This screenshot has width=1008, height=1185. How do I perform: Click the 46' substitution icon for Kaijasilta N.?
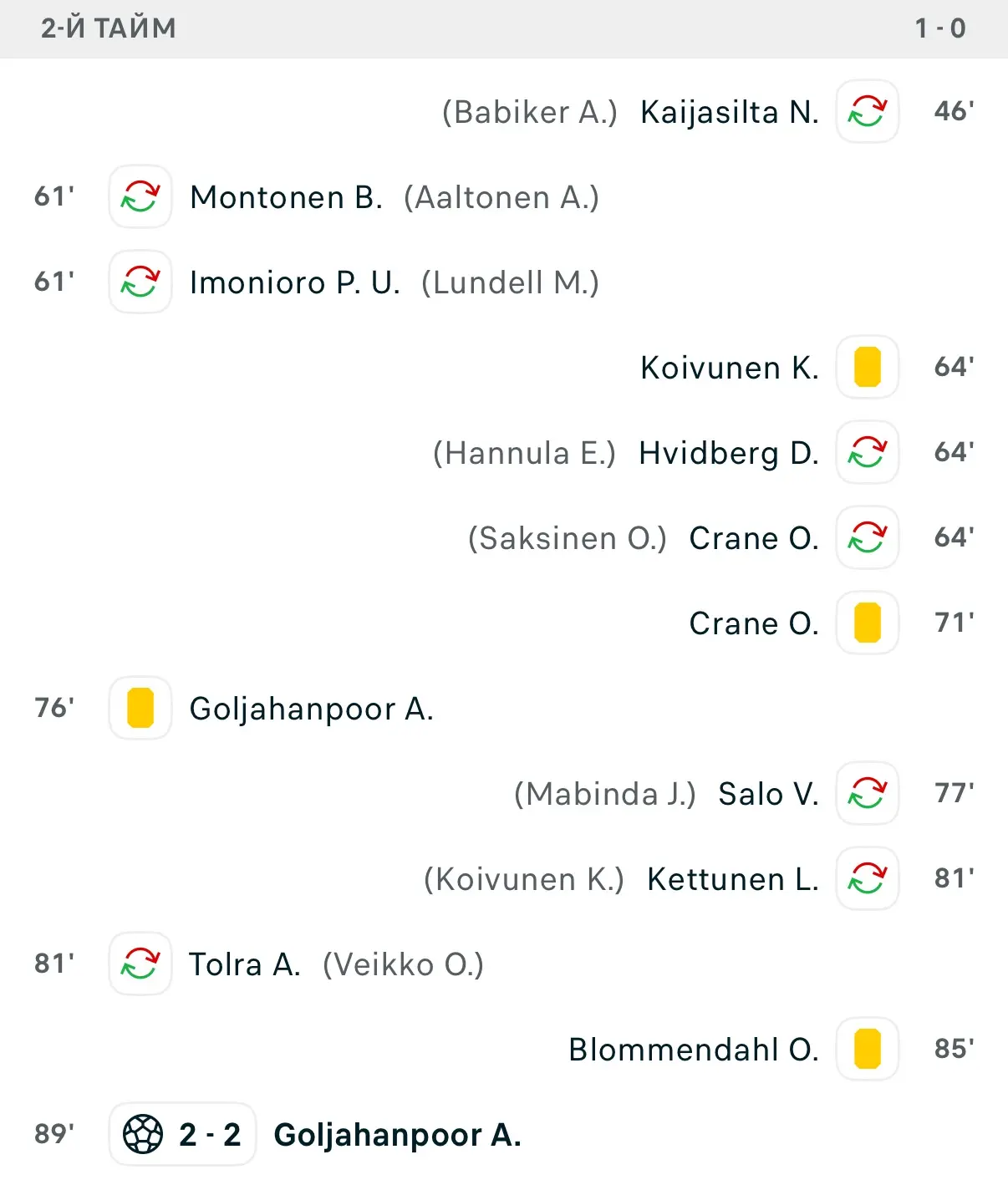click(868, 111)
